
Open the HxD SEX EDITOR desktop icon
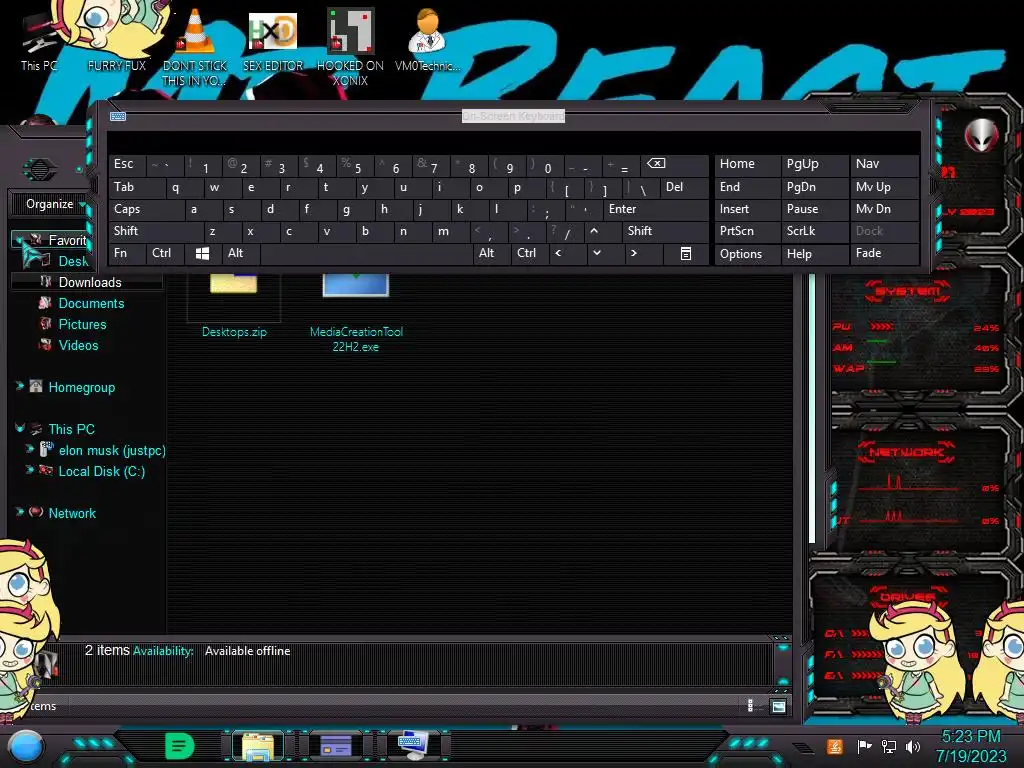(x=273, y=40)
